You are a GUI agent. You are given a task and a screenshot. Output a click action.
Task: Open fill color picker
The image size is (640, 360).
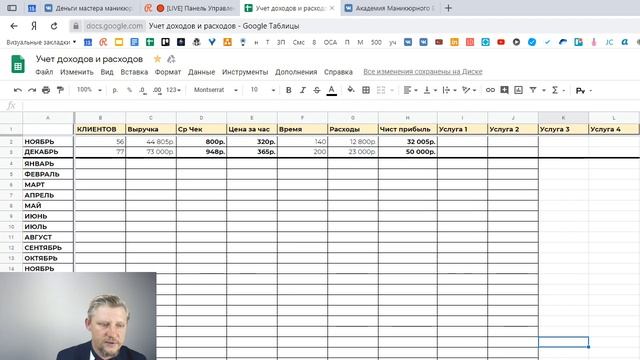[351, 90]
